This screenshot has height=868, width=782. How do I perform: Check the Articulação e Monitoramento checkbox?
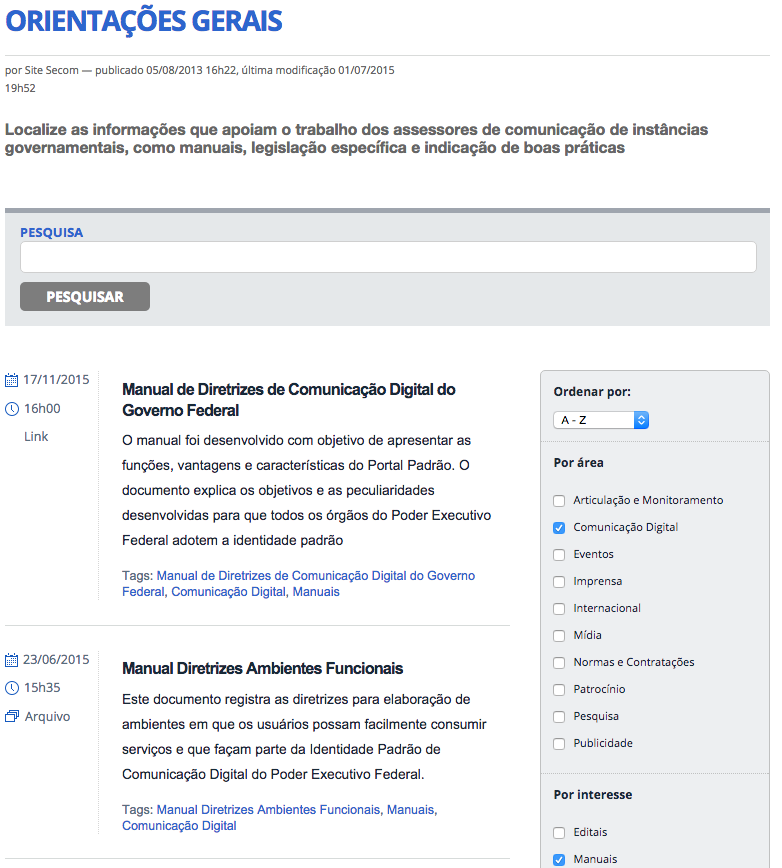(x=559, y=500)
